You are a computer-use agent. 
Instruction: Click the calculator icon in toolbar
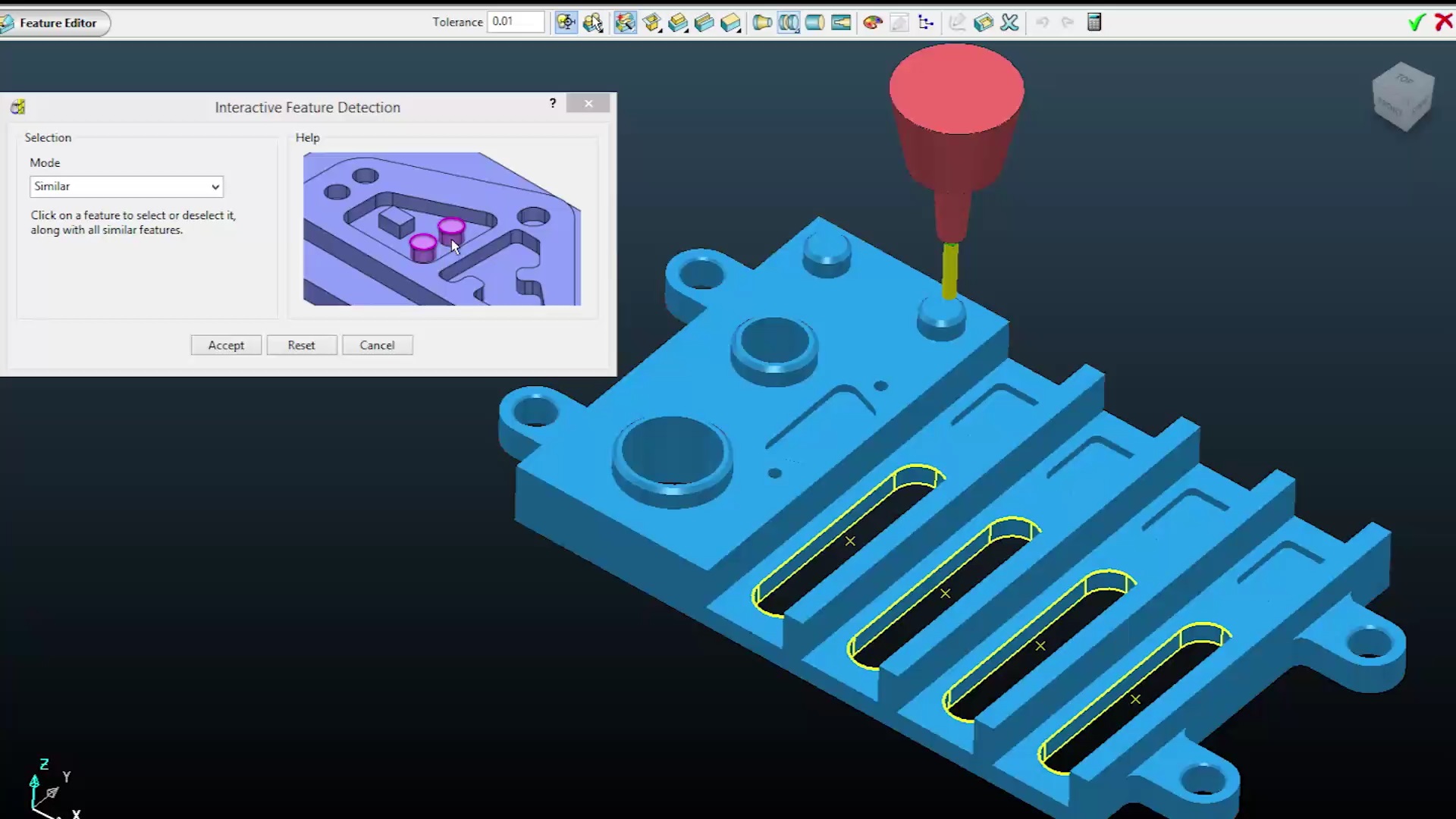coord(1094,23)
